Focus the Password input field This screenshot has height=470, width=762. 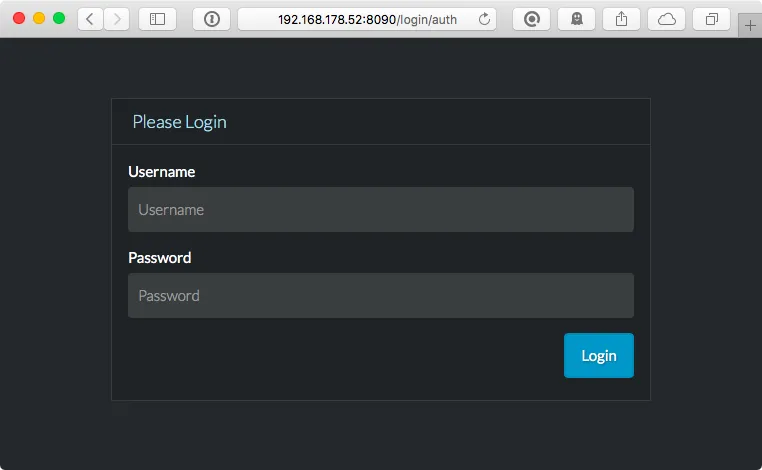(381, 296)
